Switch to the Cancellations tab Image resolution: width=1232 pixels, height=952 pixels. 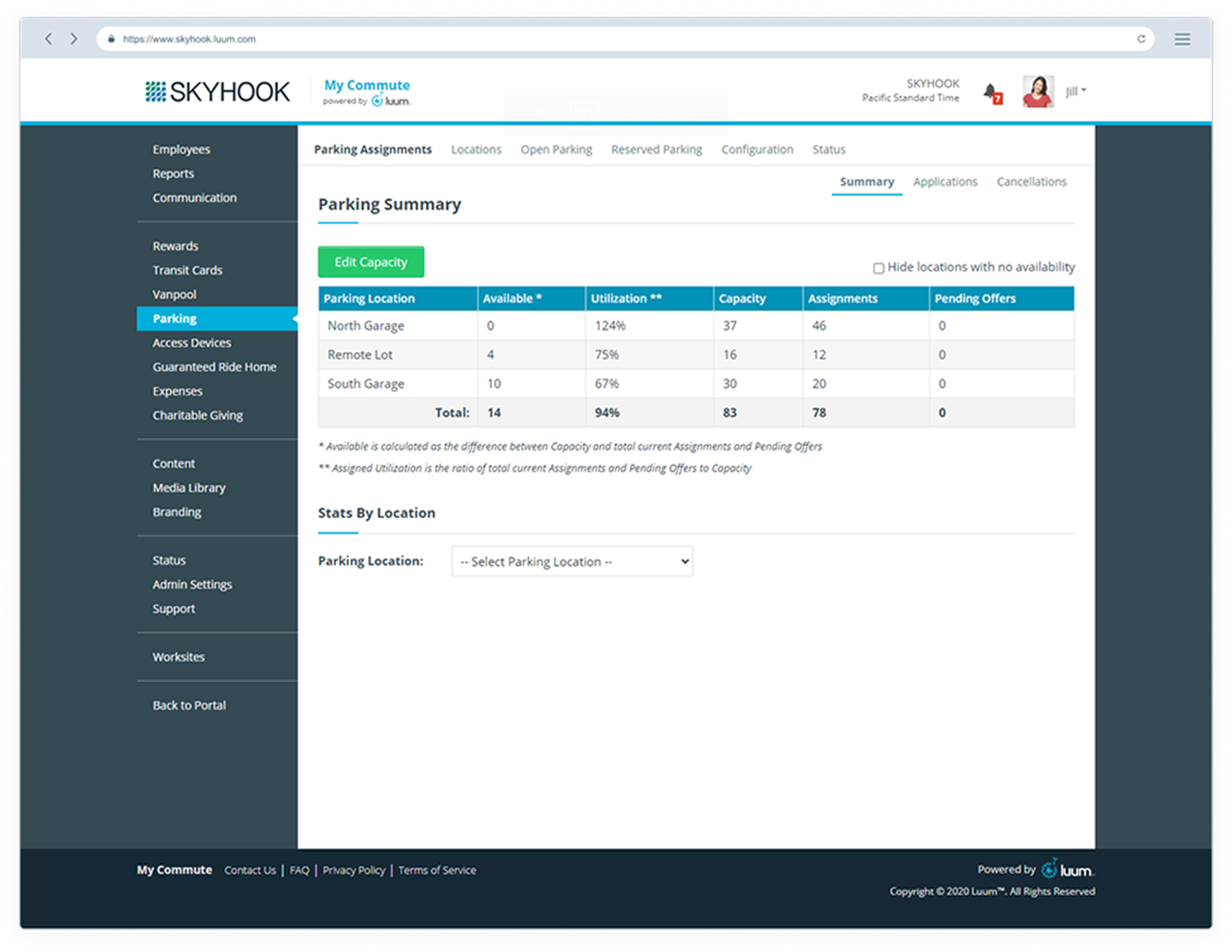pos(1031,182)
